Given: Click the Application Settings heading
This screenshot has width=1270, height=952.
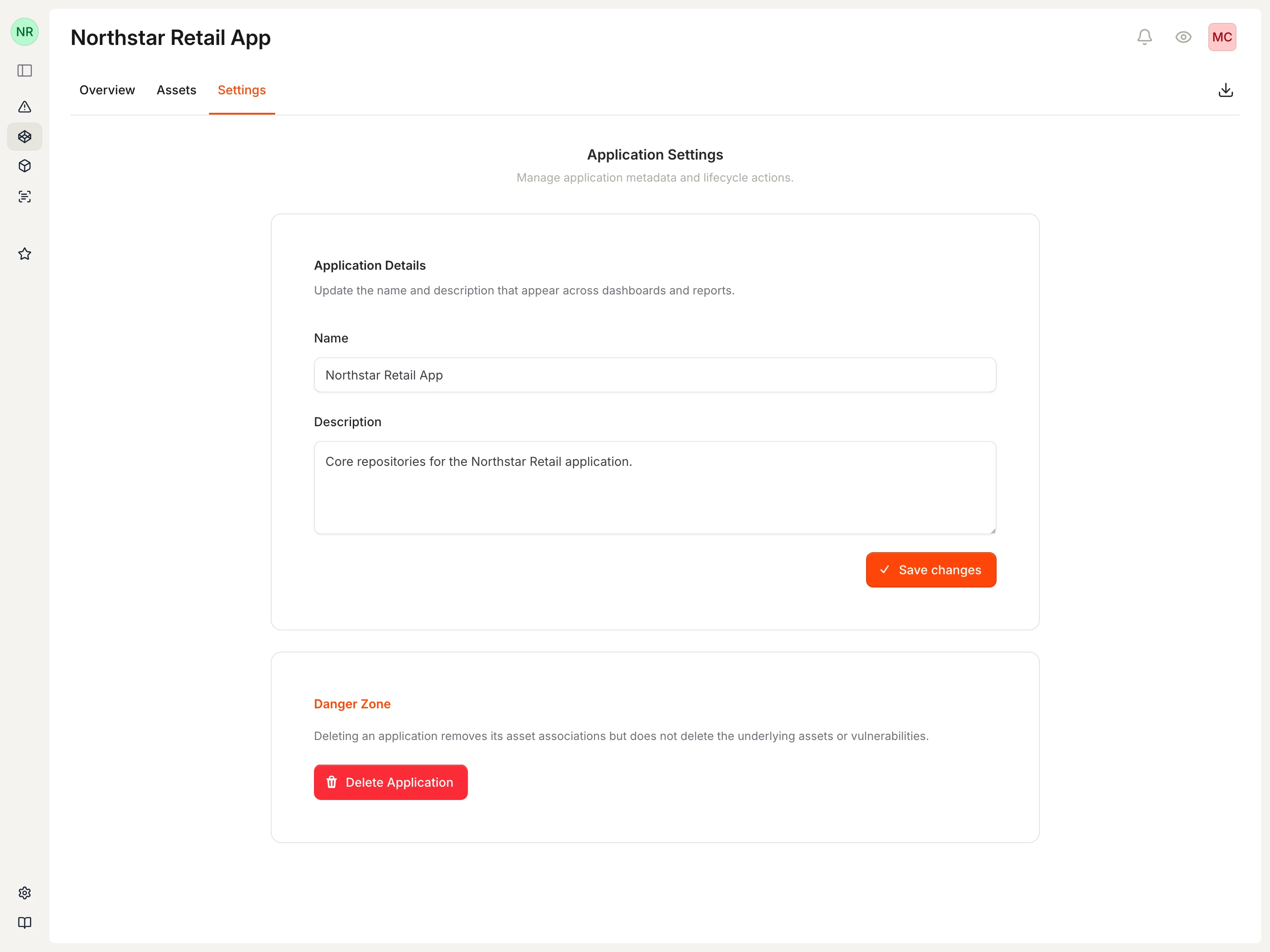Looking at the screenshot, I should (x=655, y=155).
